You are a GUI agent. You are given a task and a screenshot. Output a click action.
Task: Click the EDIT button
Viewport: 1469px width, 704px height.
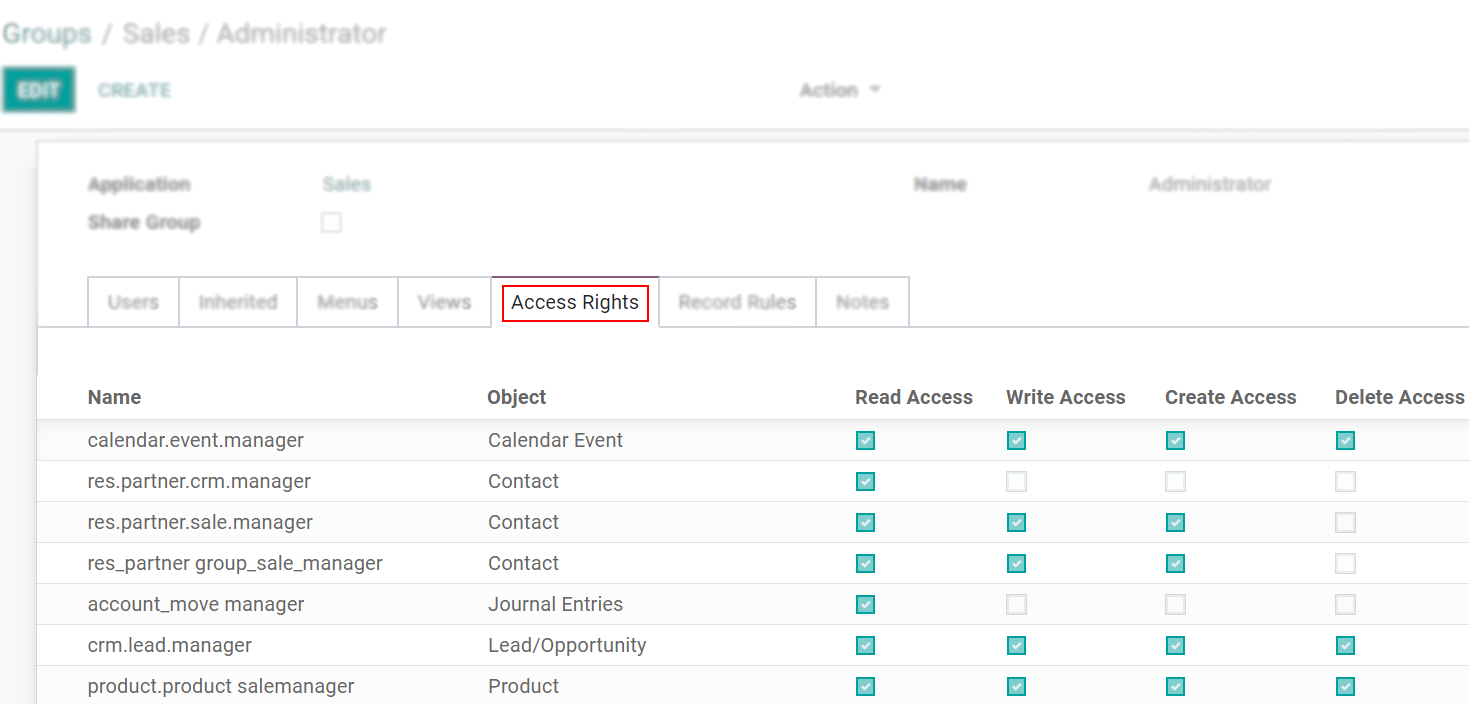(x=38, y=89)
